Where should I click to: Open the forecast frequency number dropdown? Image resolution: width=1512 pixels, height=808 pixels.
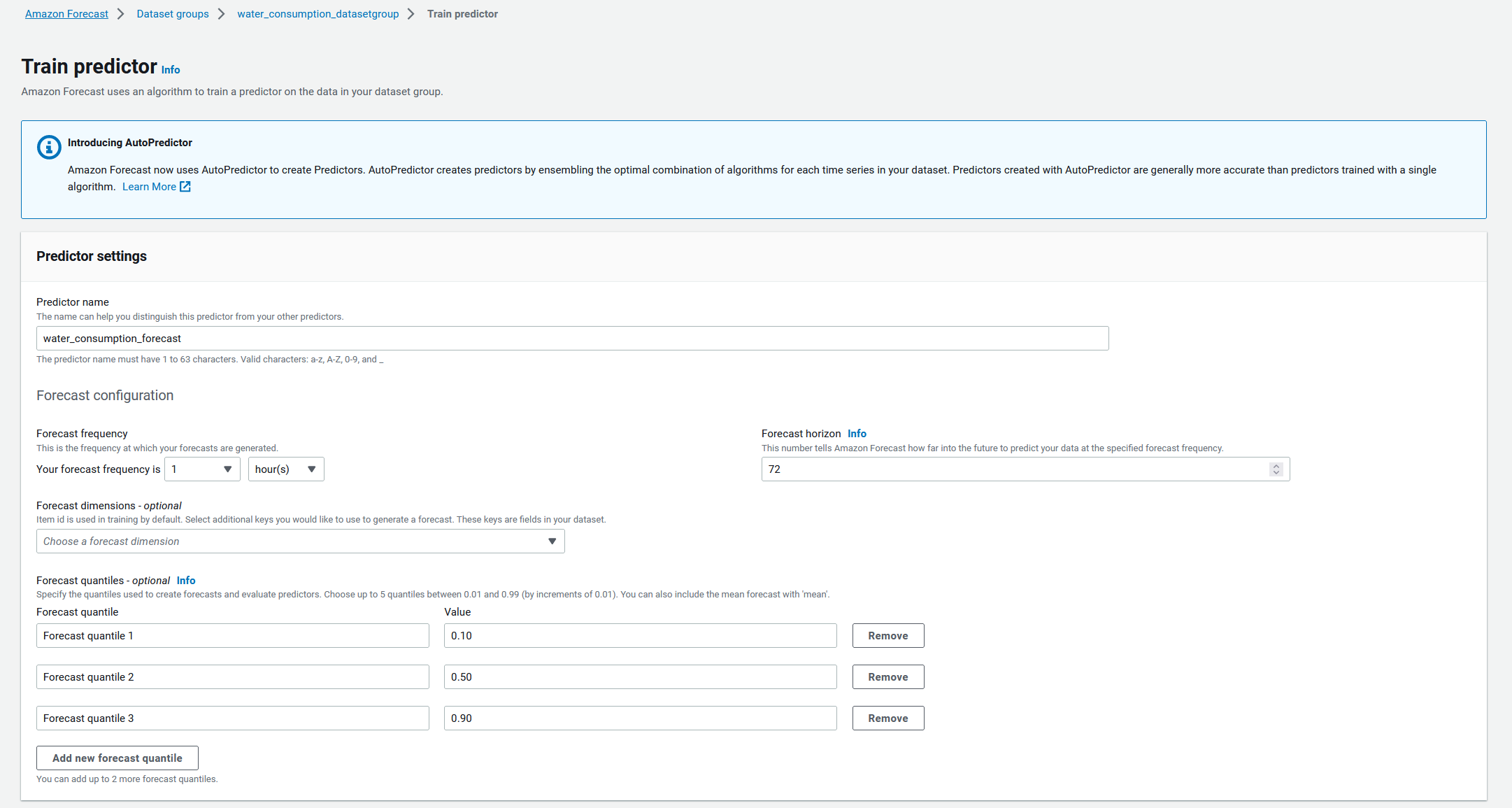[202, 469]
